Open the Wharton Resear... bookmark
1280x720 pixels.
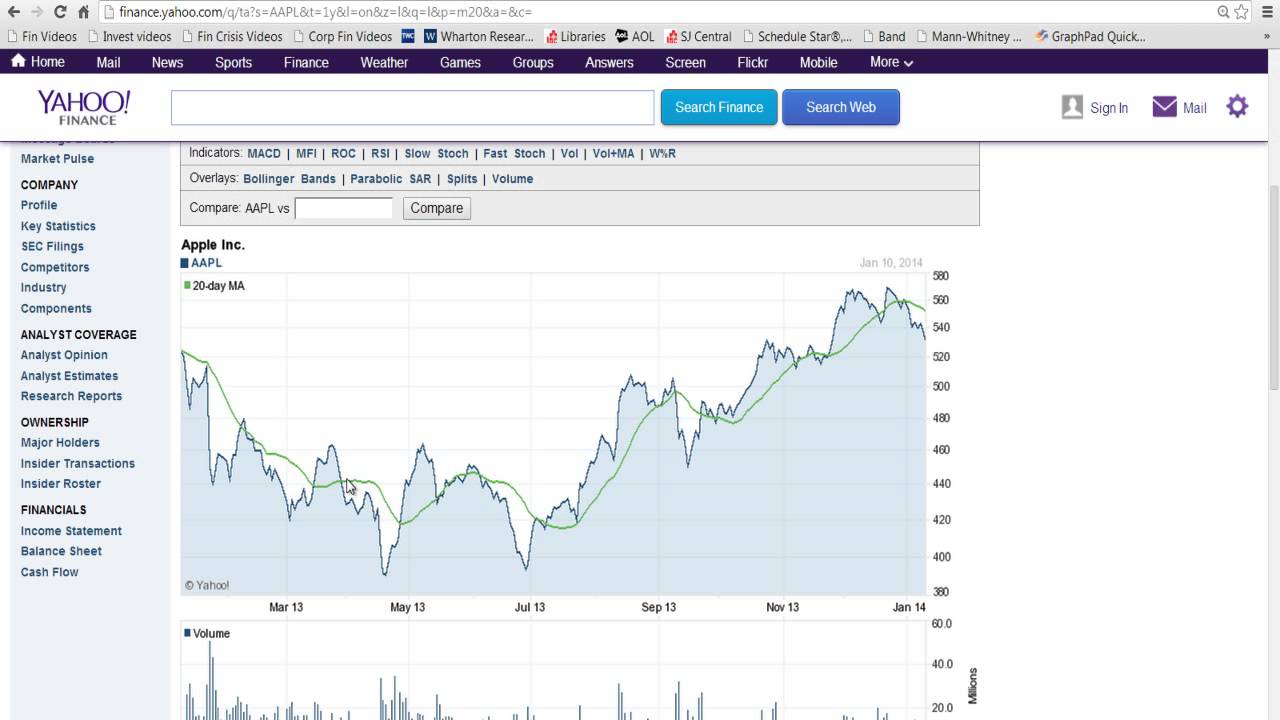coord(478,36)
